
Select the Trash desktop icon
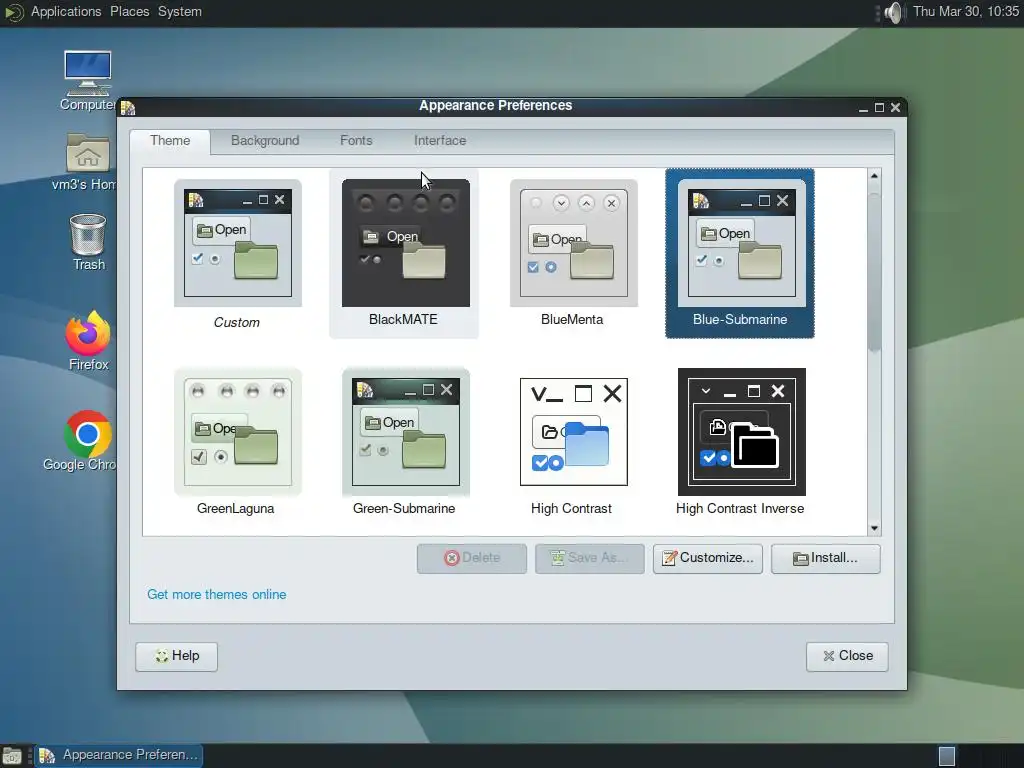click(x=88, y=242)
